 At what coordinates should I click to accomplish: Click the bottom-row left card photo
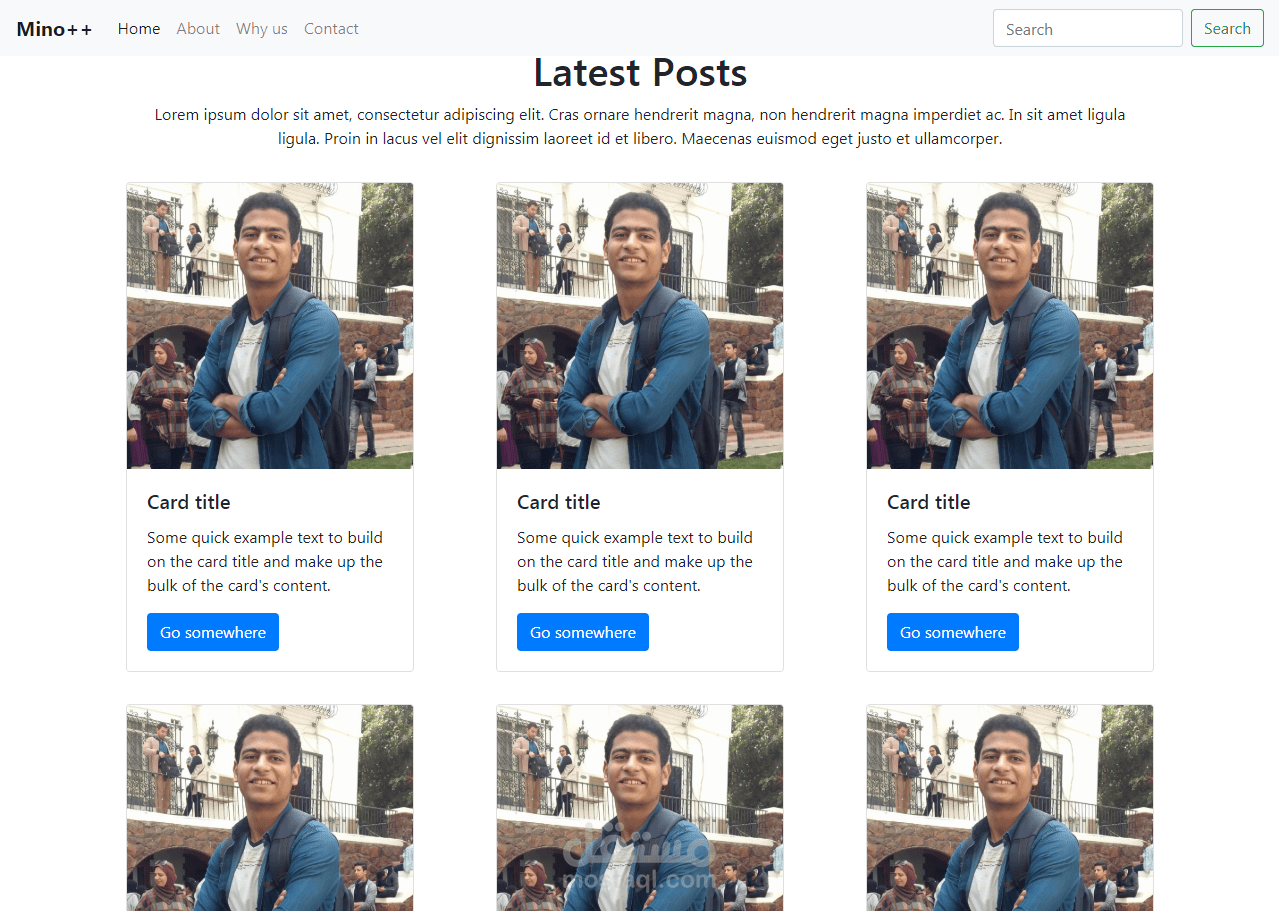270,808
